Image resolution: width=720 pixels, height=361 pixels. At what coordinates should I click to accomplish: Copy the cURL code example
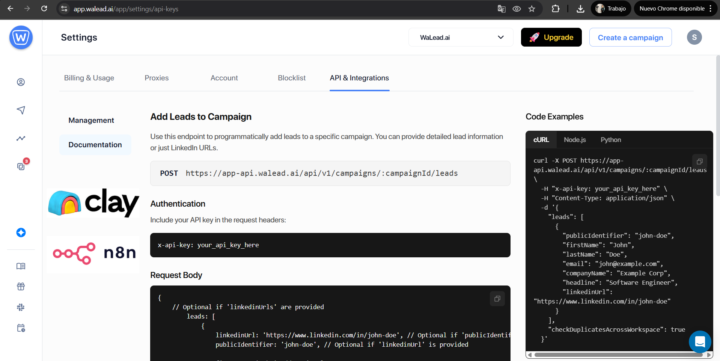tap(699, 161)
